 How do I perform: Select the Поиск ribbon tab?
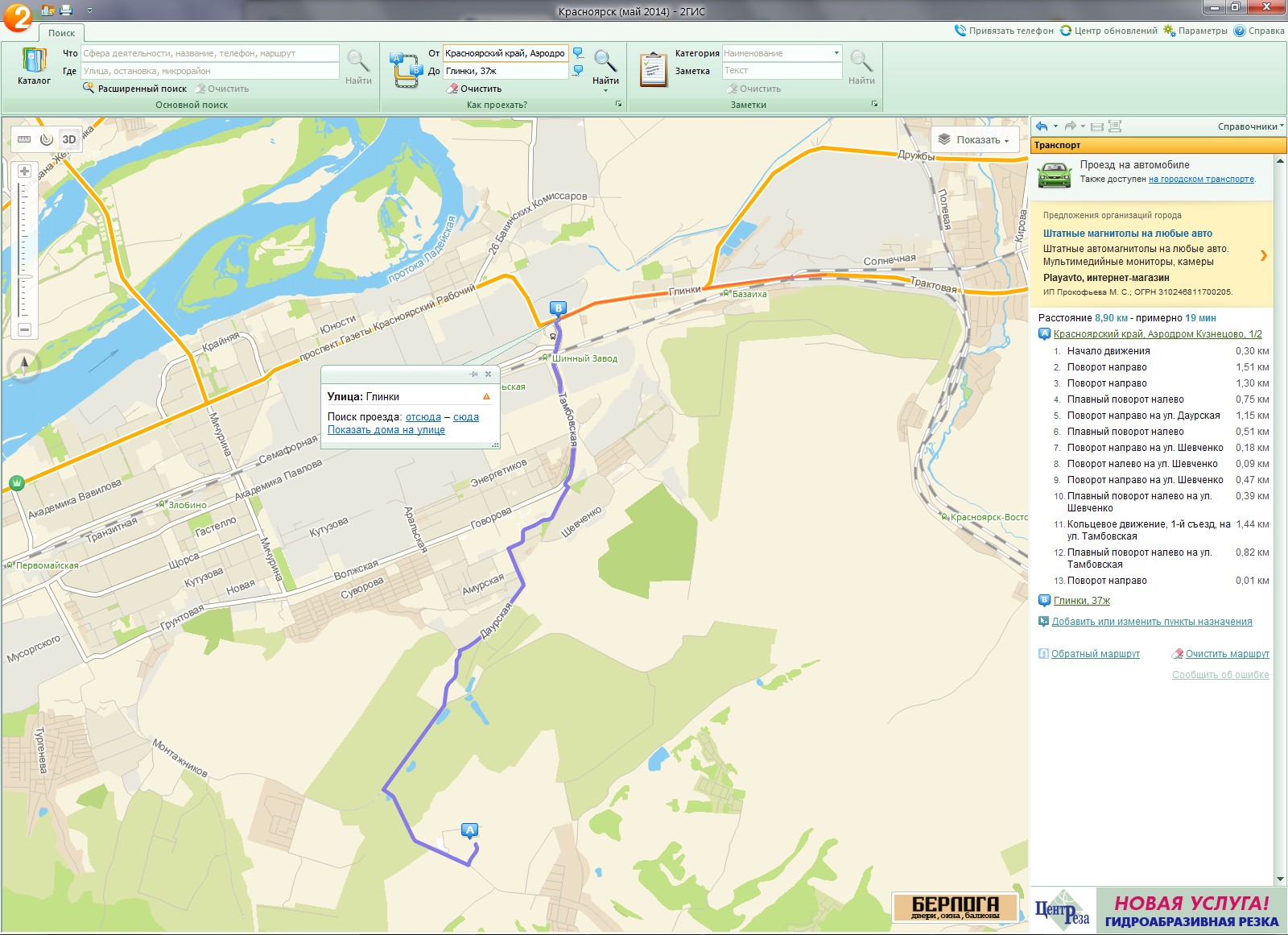click(61, 33)
